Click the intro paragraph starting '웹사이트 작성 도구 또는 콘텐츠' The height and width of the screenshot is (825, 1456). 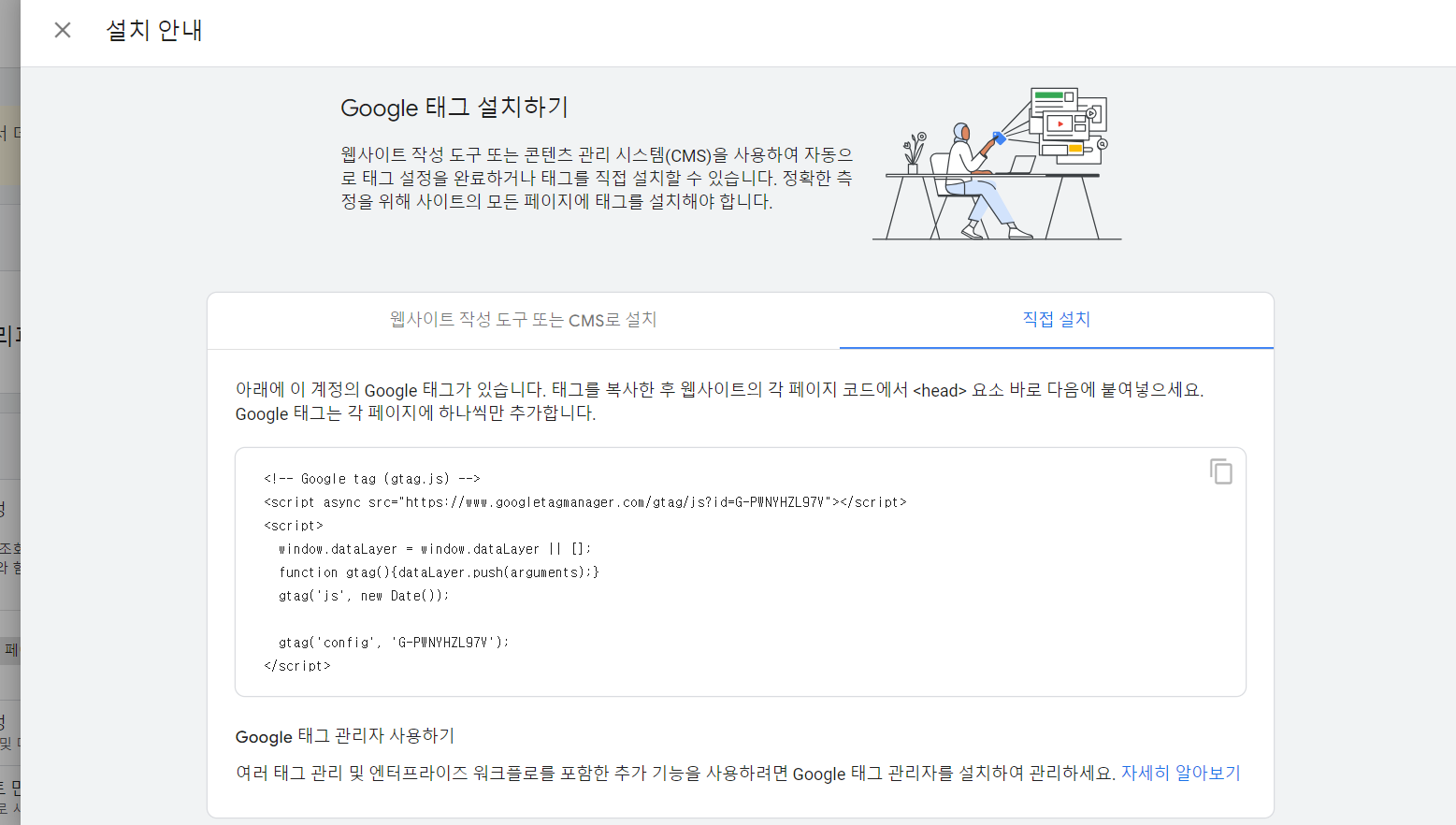click(597, 178)
